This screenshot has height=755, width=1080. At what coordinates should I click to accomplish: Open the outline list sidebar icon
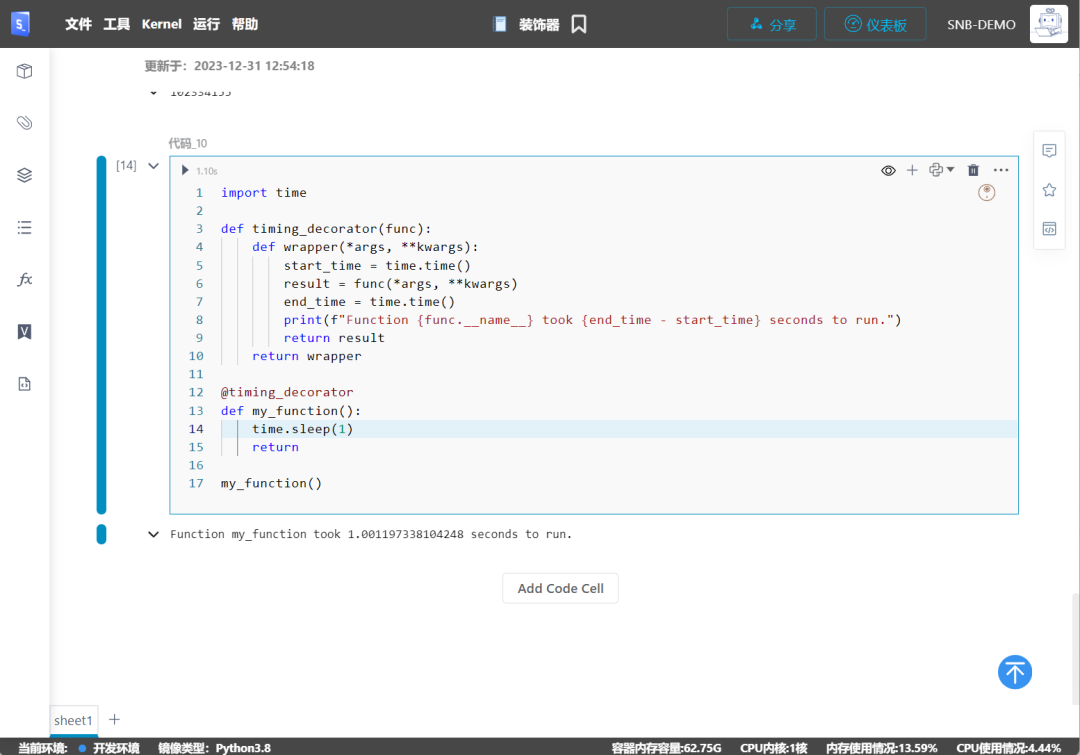[x=25, y=227]
